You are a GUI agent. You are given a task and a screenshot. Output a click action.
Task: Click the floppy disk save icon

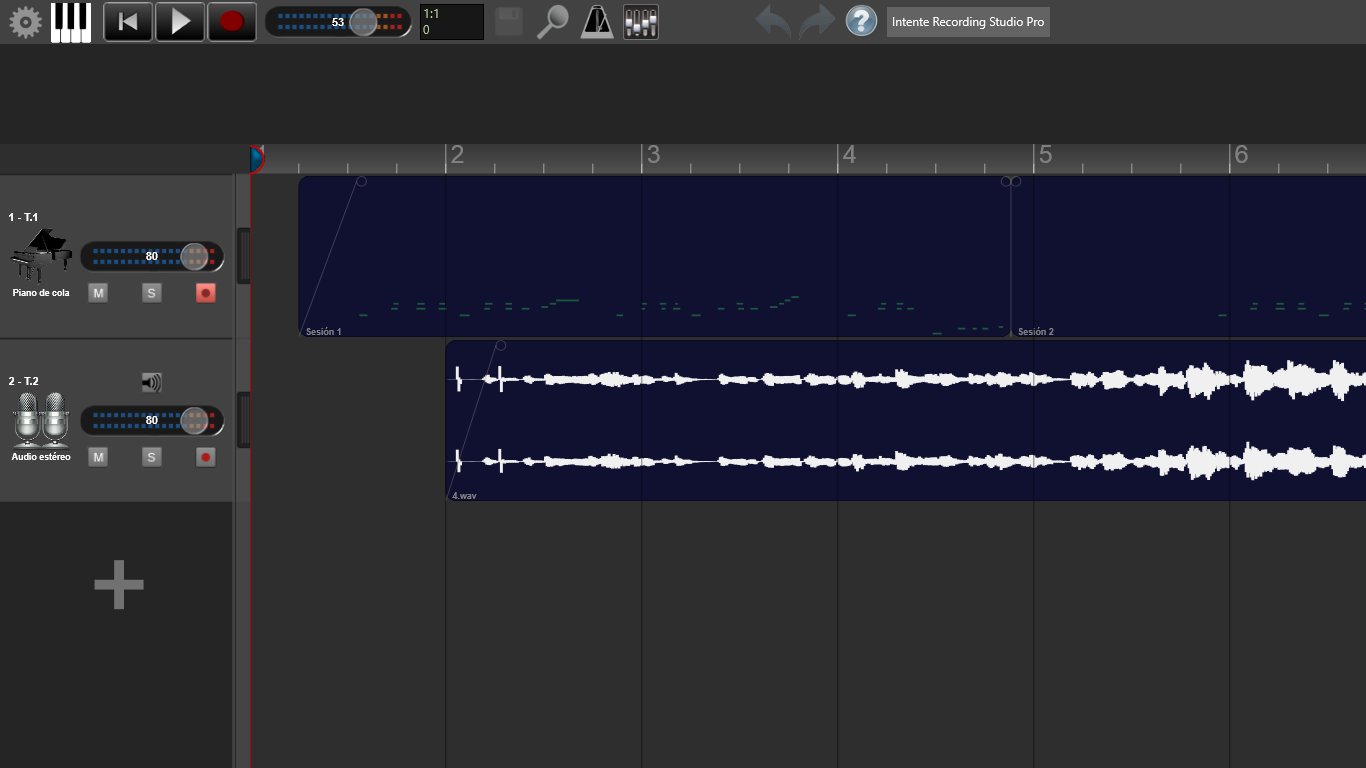coord(509,22)
